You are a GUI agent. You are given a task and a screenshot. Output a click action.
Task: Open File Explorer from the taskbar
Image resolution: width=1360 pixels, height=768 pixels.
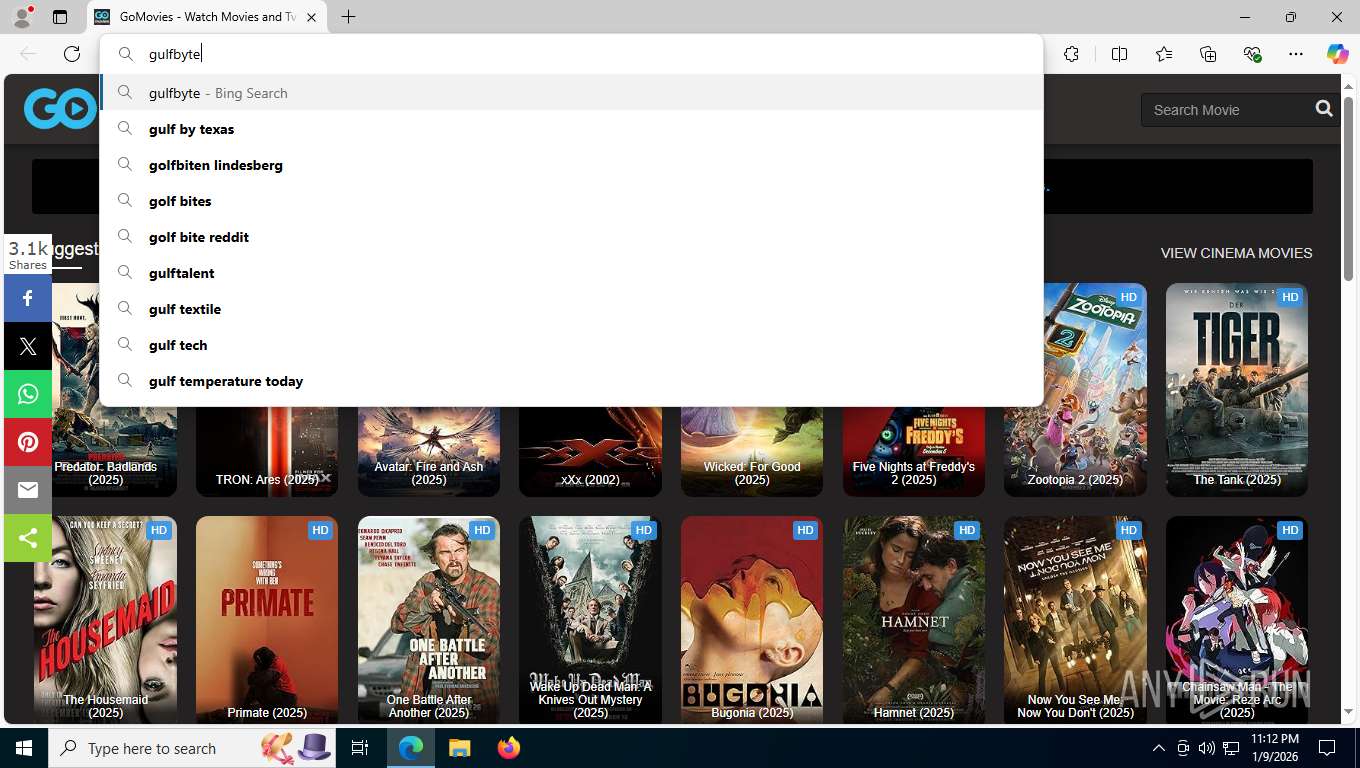459,748
